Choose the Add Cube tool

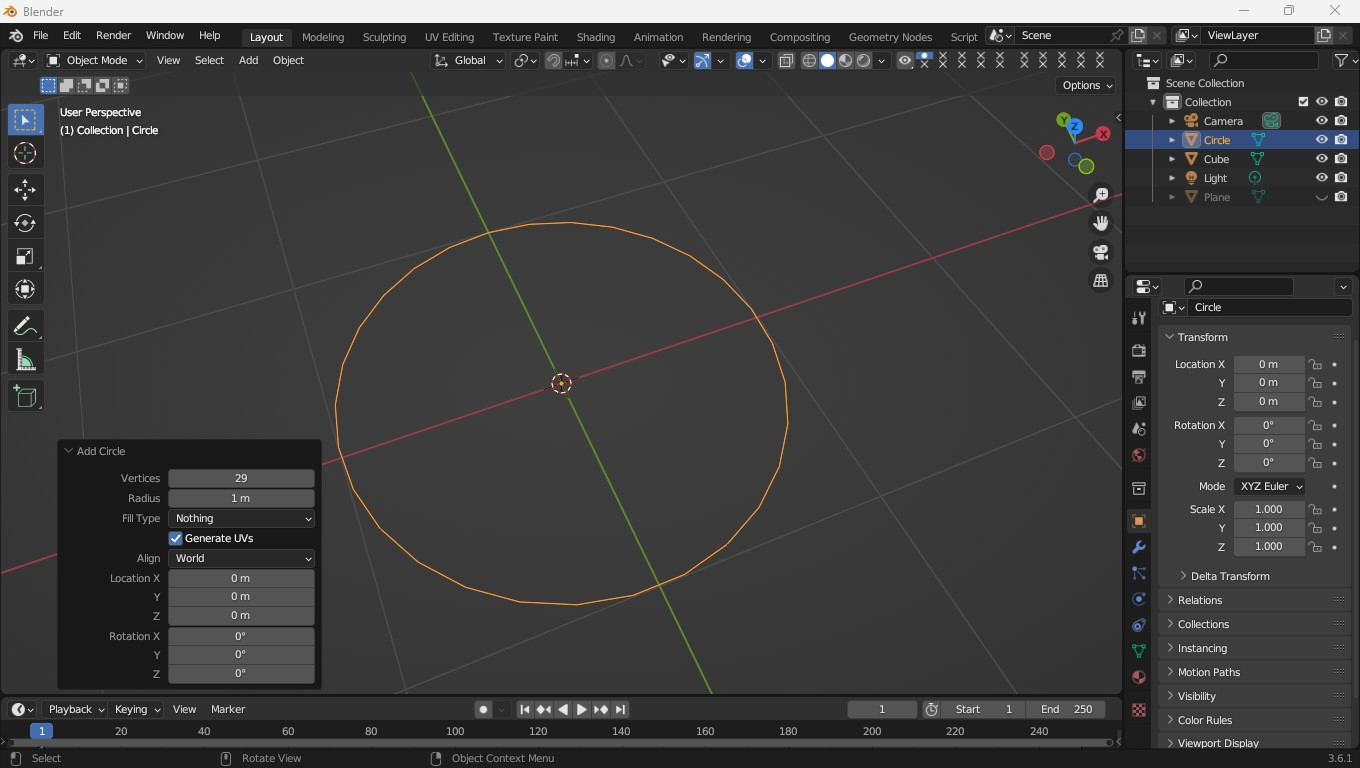25,397
